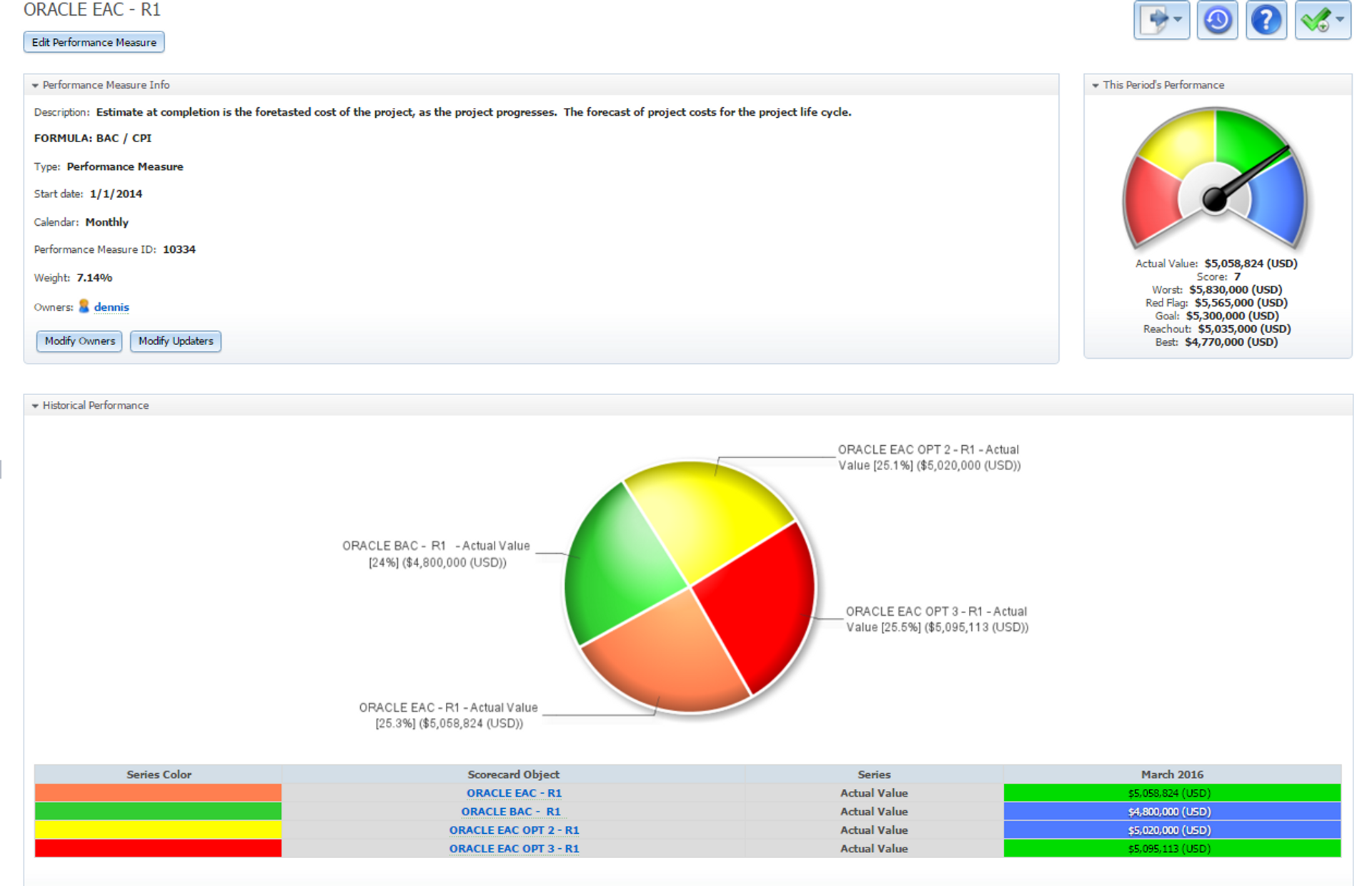Click the green checkmark add icon
The height and width of the screenshot is (886, 1372).
tap(1316, 20)
